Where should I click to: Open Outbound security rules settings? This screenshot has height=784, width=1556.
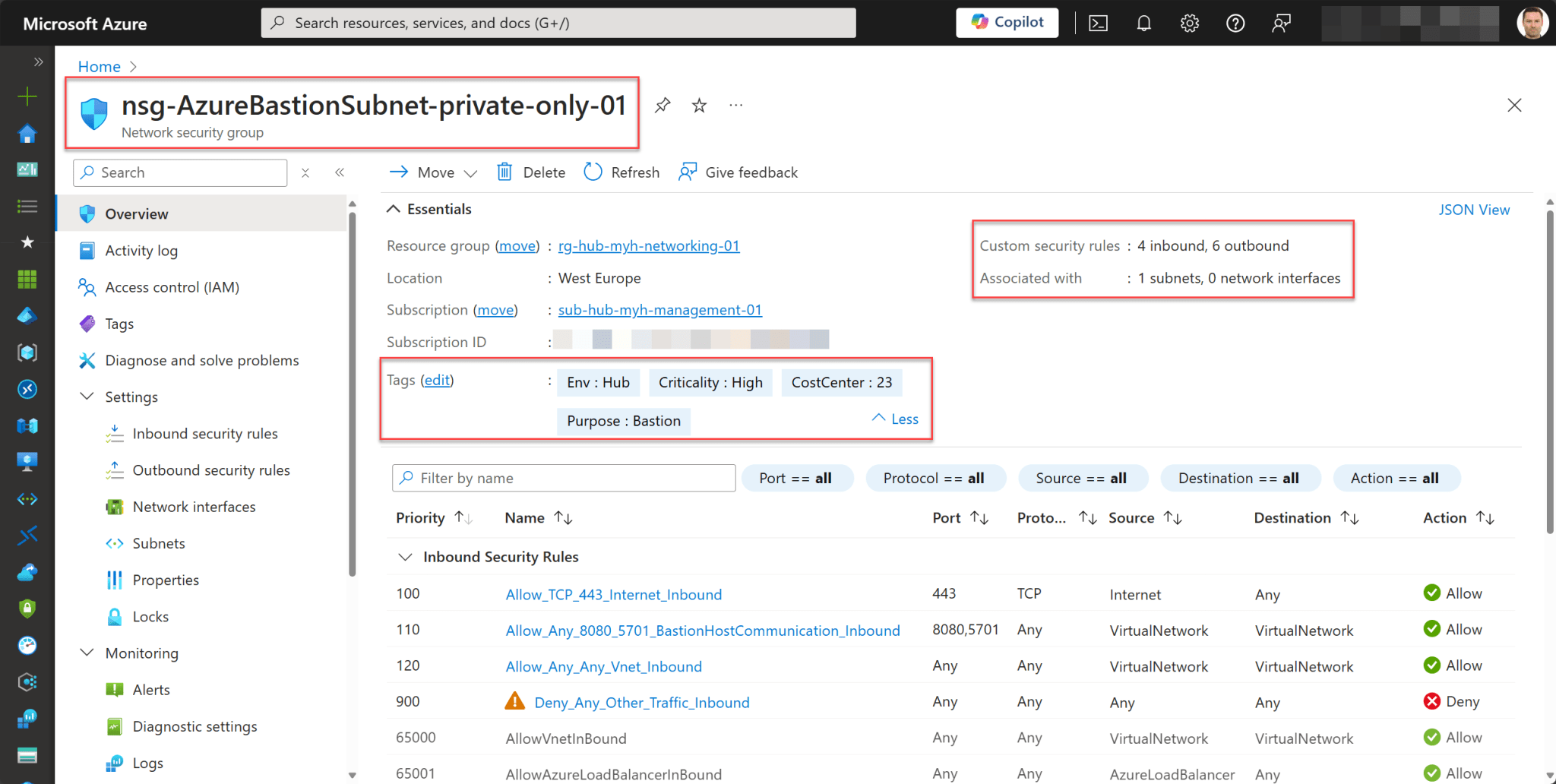point(211,469)
